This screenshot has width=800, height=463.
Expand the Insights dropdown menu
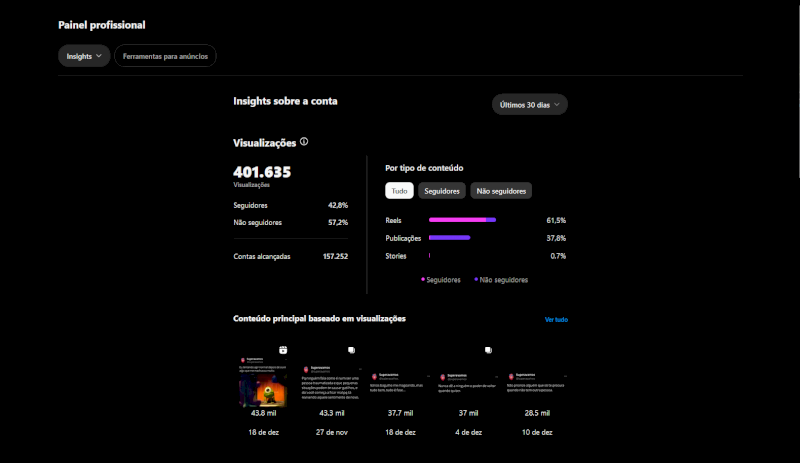pos(84,57)
